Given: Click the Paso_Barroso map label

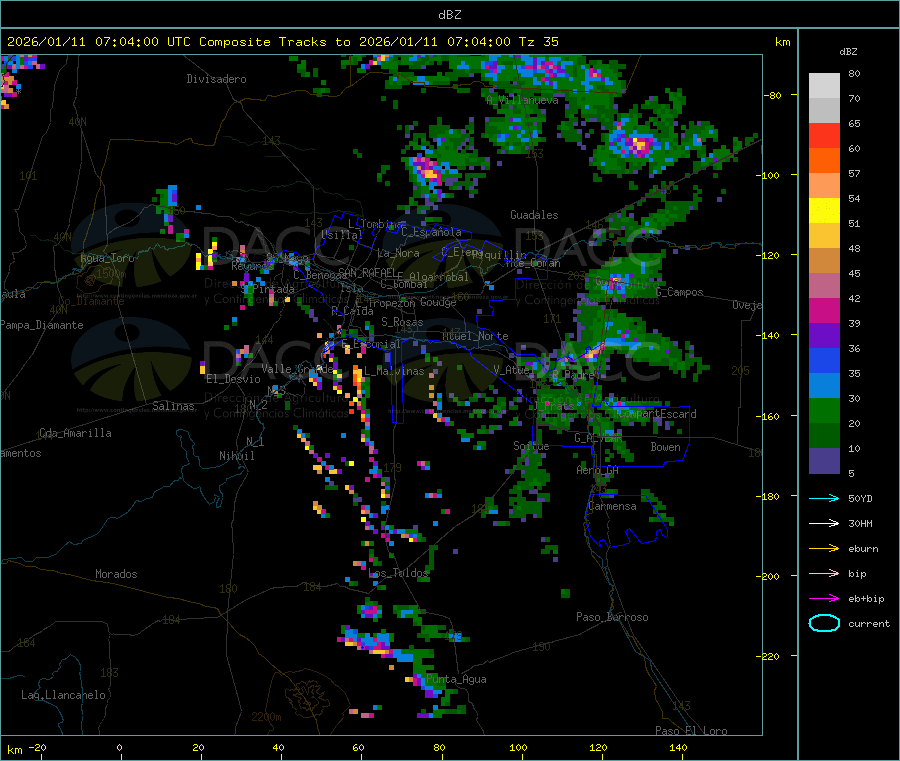Looking at the screenshot, I should [612, 617].
